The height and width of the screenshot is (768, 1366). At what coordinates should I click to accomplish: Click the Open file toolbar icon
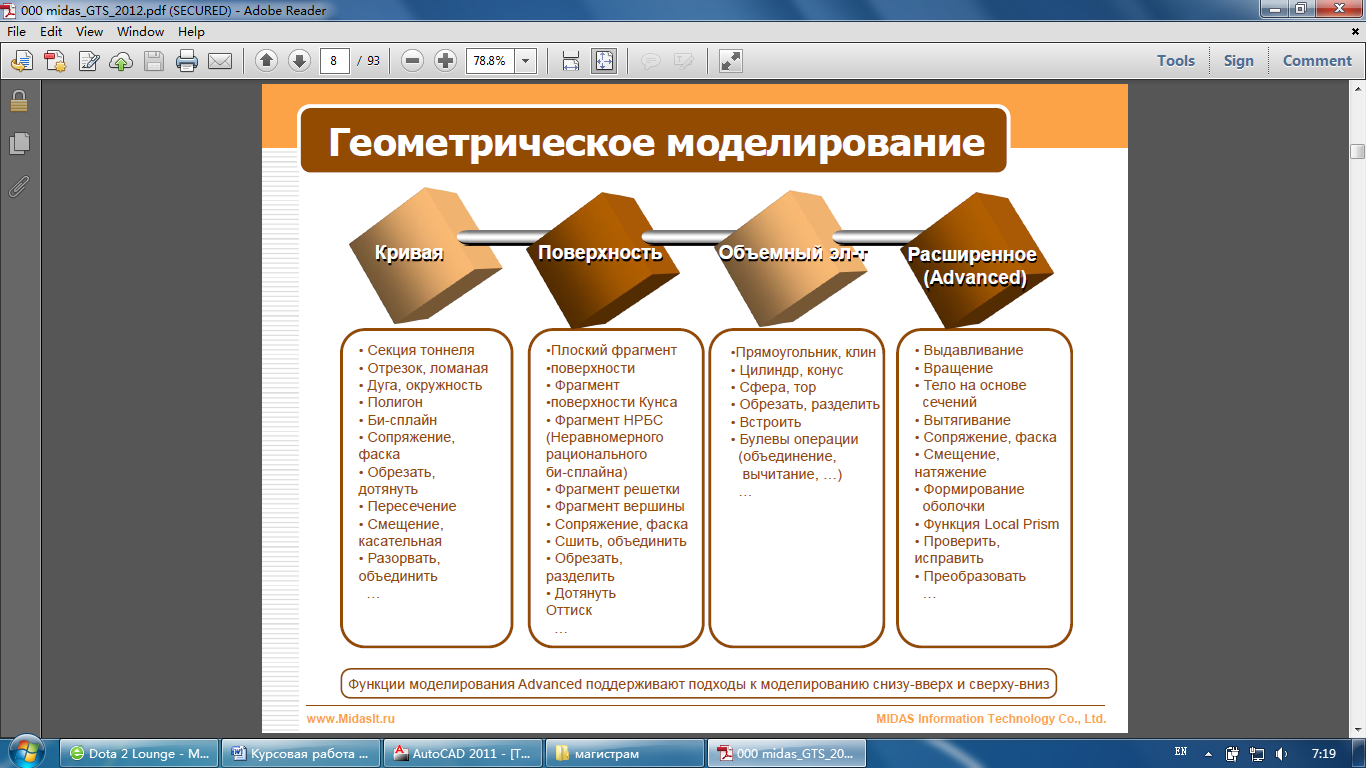click(x=21, y=61)
